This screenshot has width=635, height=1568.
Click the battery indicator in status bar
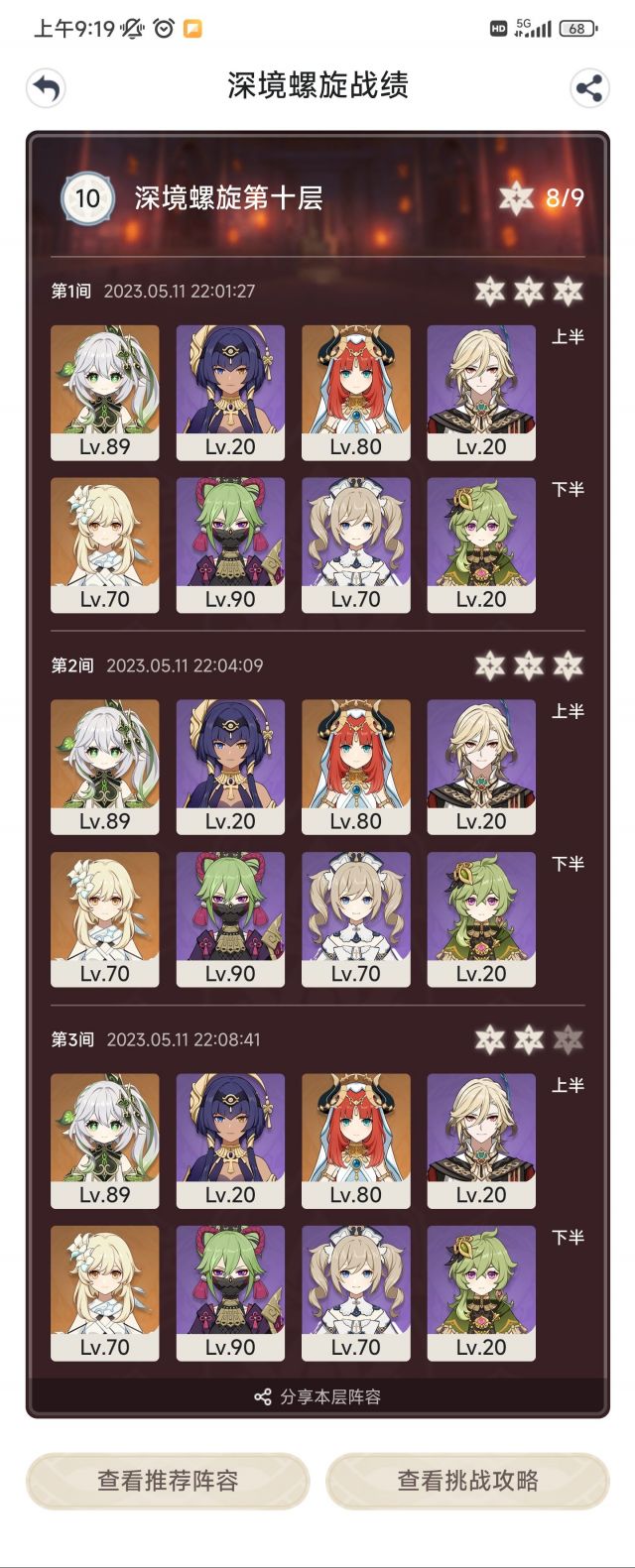click(x=578, y=29)
